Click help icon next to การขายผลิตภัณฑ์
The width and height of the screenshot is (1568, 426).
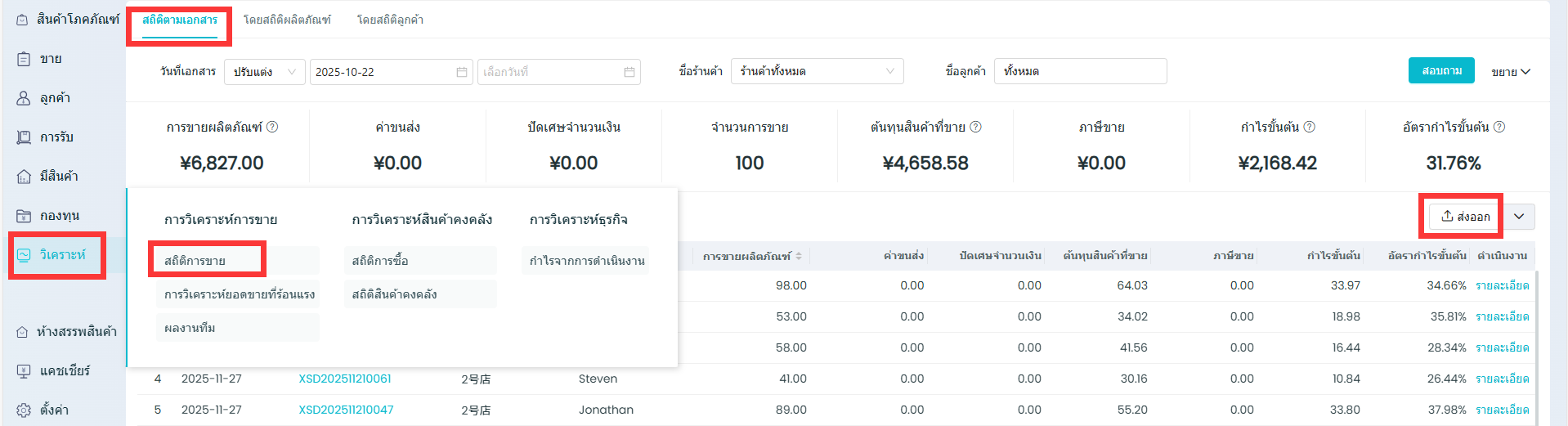coord(272,127)
